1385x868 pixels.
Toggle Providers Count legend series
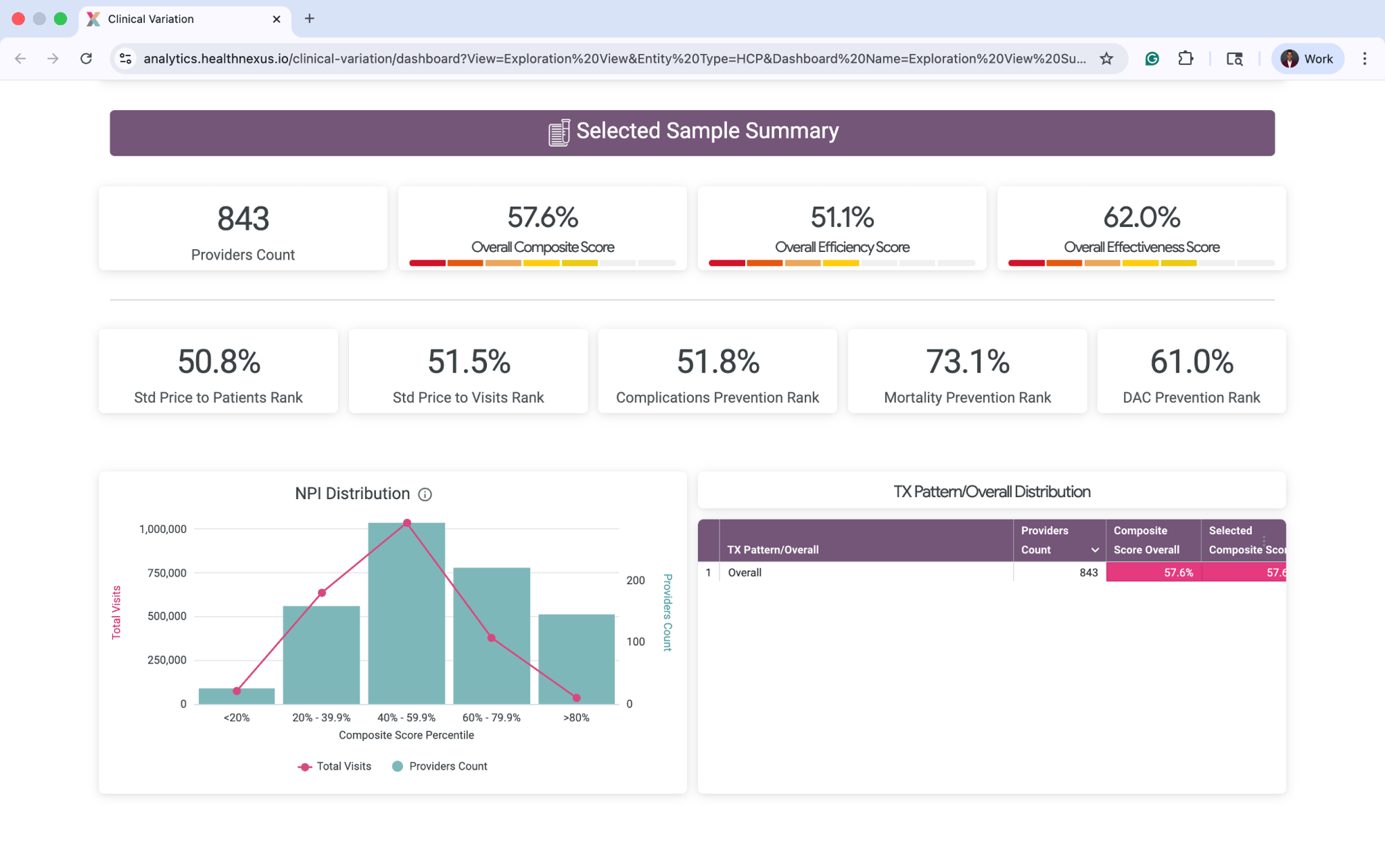[x=440, y=766]
